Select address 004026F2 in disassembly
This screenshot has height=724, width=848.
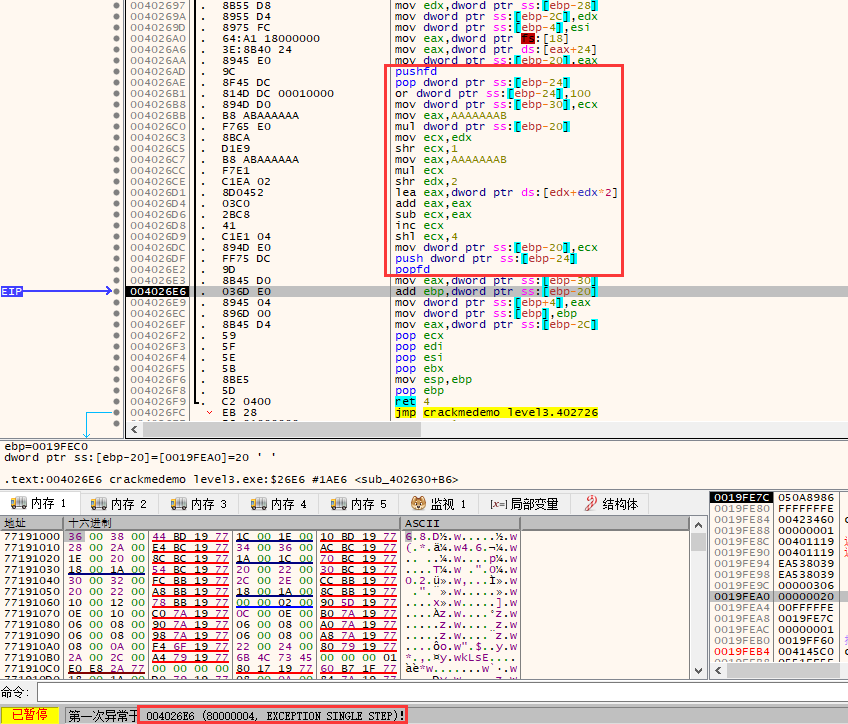(x=158, y=335)
